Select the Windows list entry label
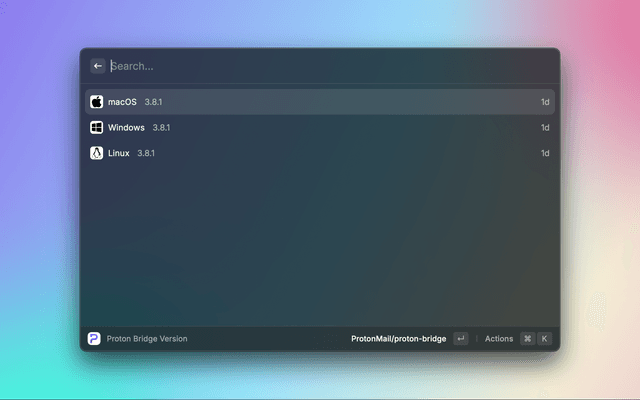 126,128
